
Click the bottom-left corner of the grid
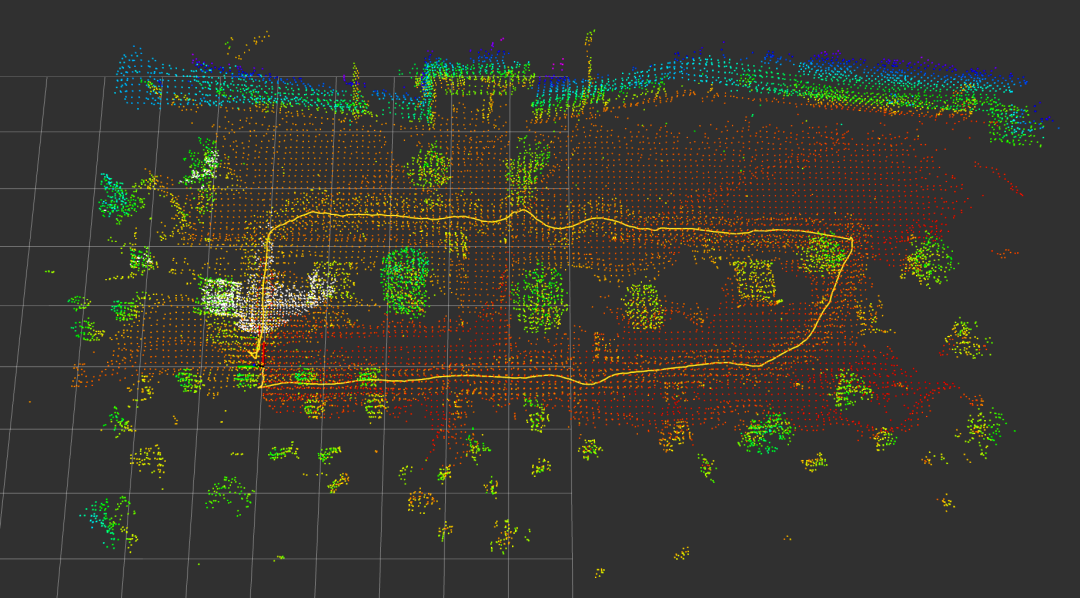(2, 558)
